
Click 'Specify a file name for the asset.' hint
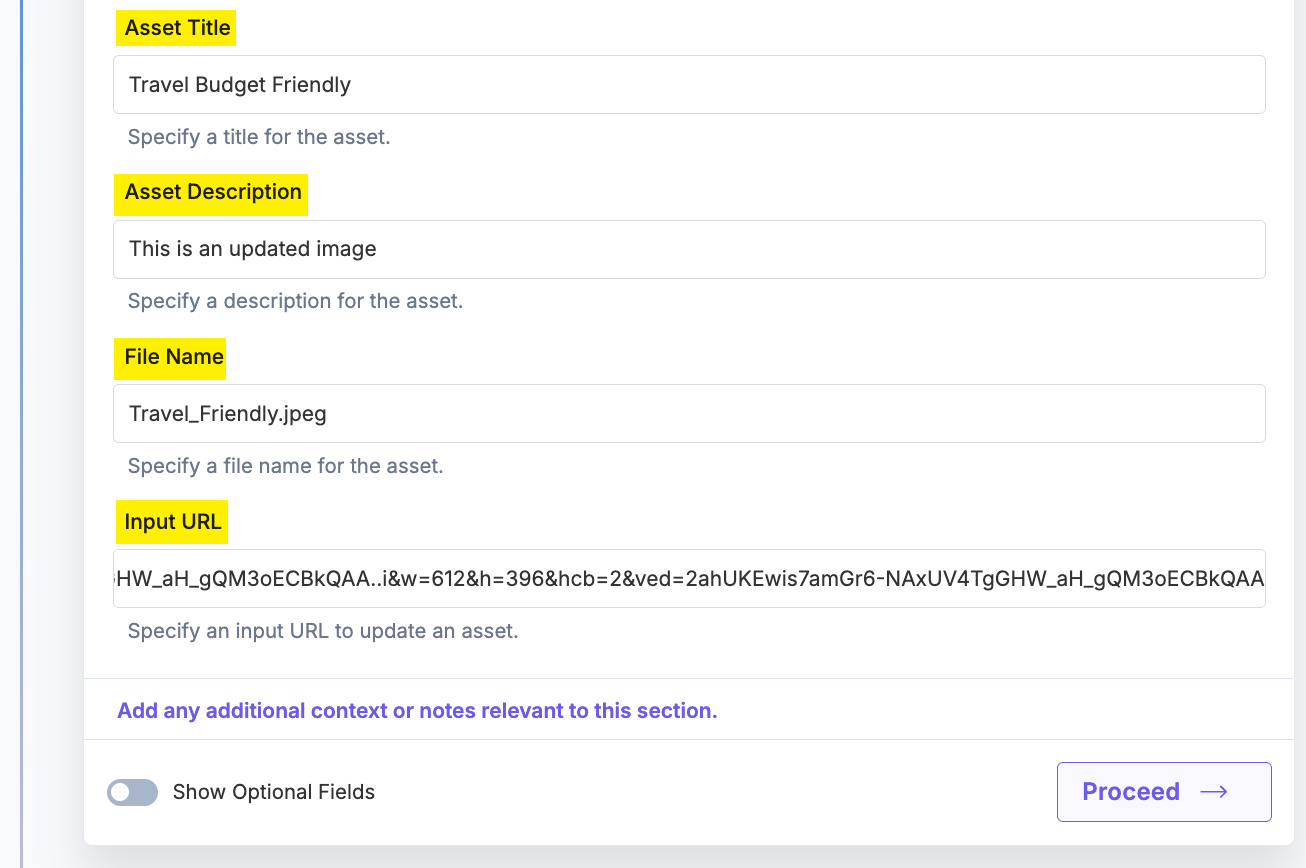click(285, 466)
